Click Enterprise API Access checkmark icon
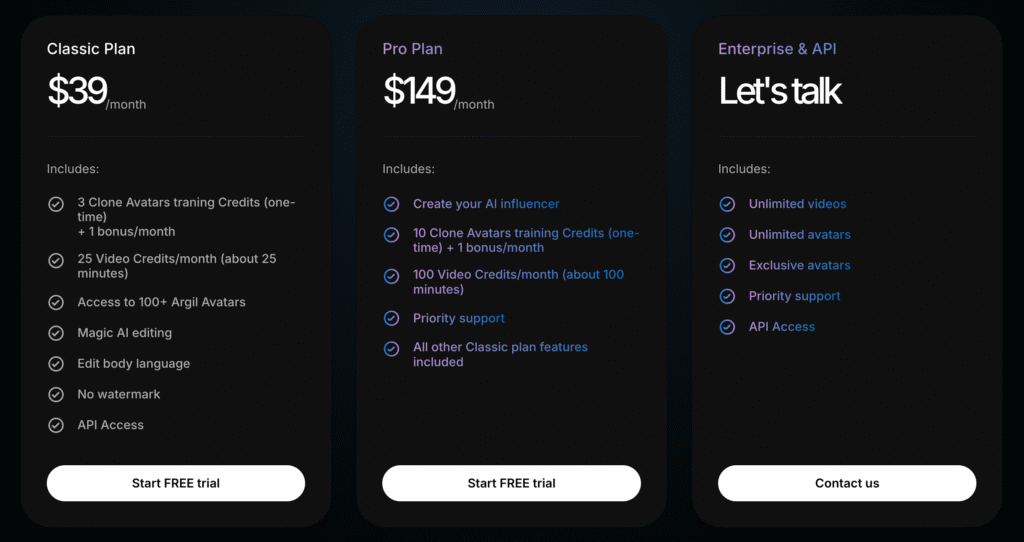The width and height of the screenshot is (1024, 542). 727,327
